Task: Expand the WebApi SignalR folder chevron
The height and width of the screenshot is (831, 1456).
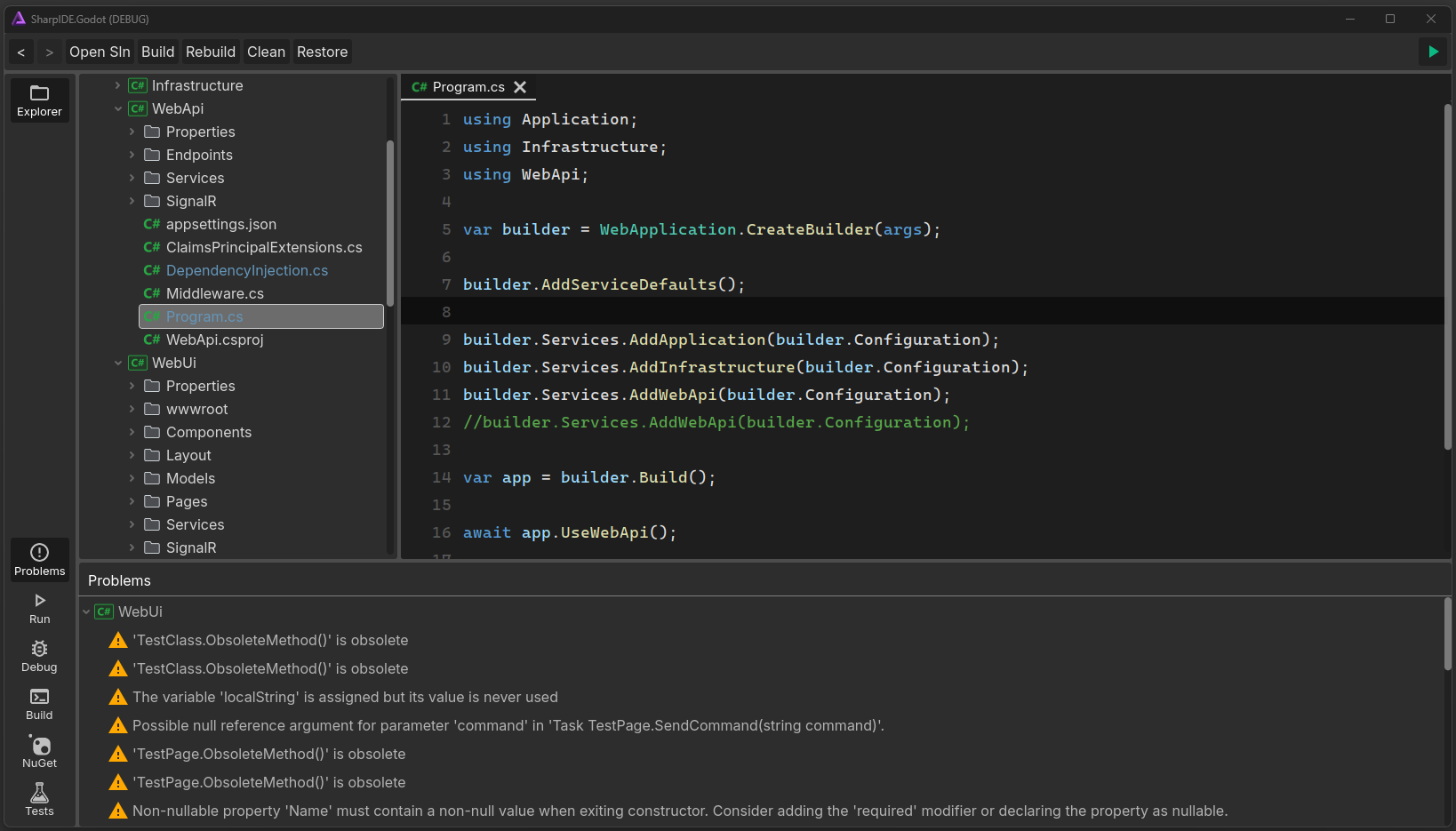Action: point(132,201)
